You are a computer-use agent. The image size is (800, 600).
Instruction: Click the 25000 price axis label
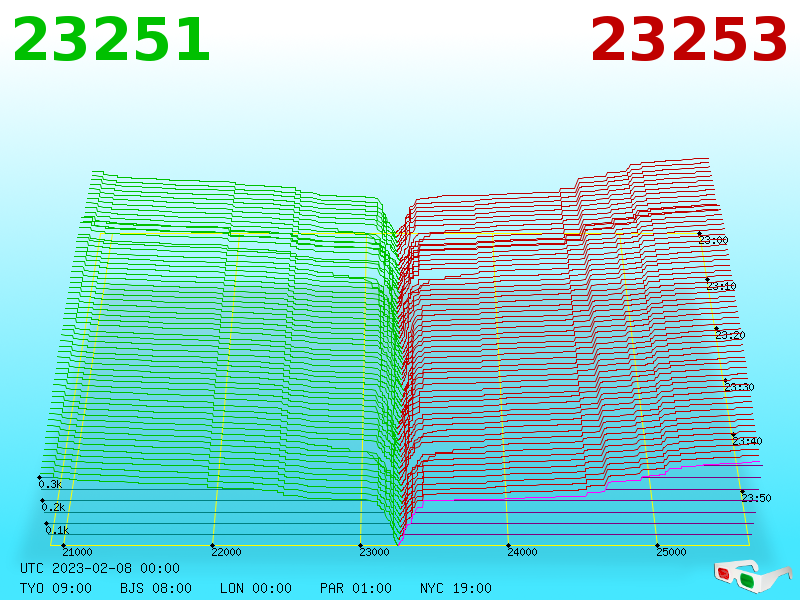pyautogui.click(x=671, y=552)
